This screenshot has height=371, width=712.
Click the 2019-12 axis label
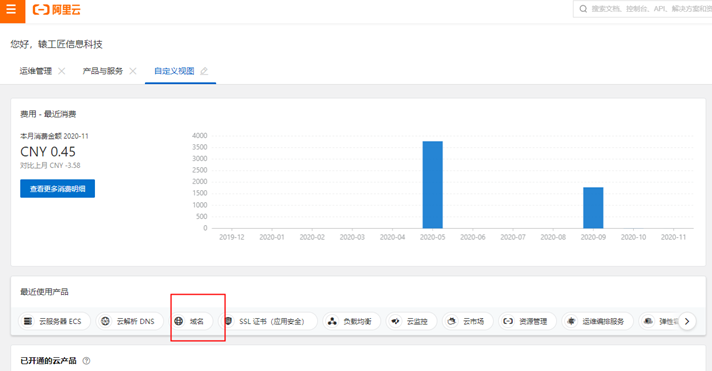tap(232, 237)
